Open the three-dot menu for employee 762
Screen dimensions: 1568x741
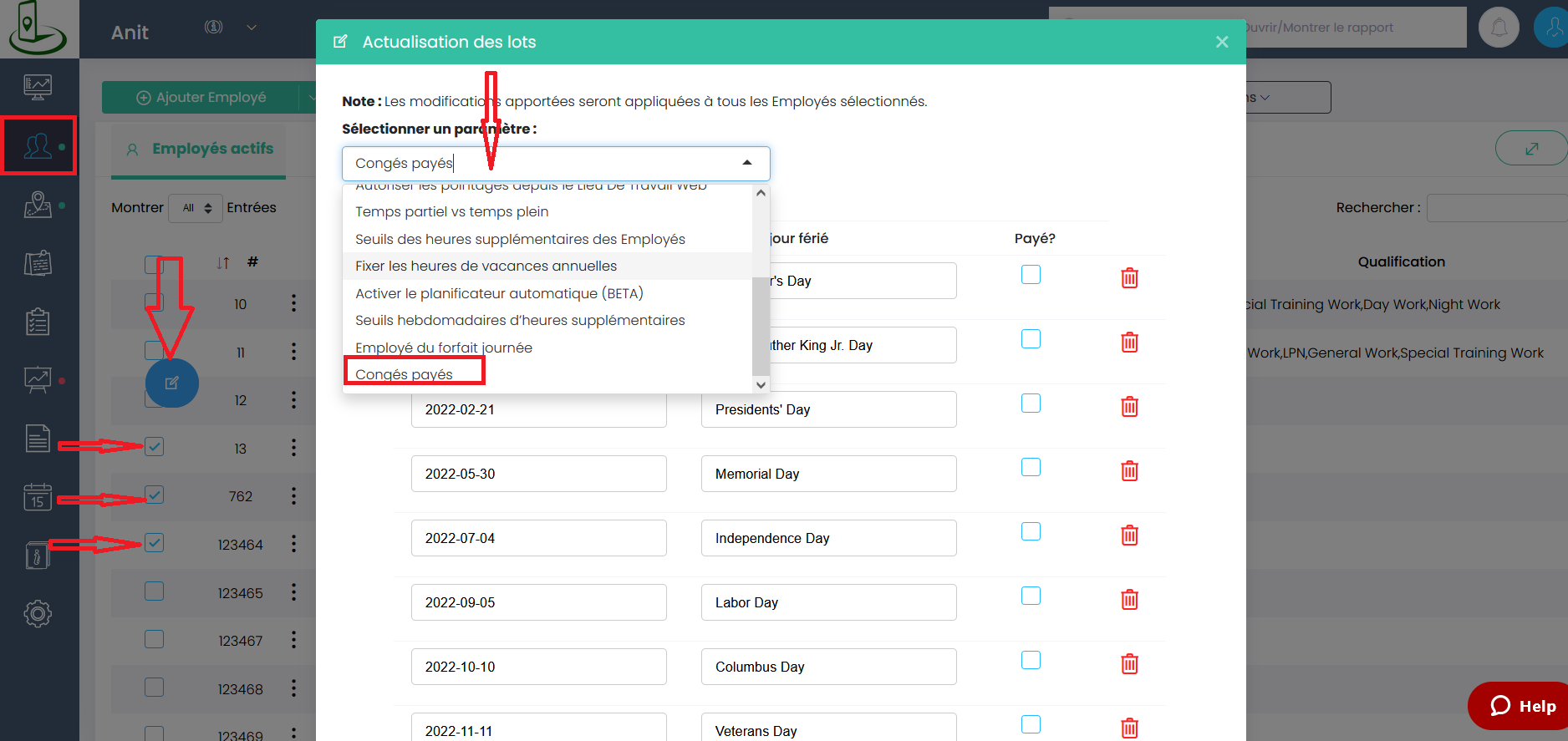293,496
